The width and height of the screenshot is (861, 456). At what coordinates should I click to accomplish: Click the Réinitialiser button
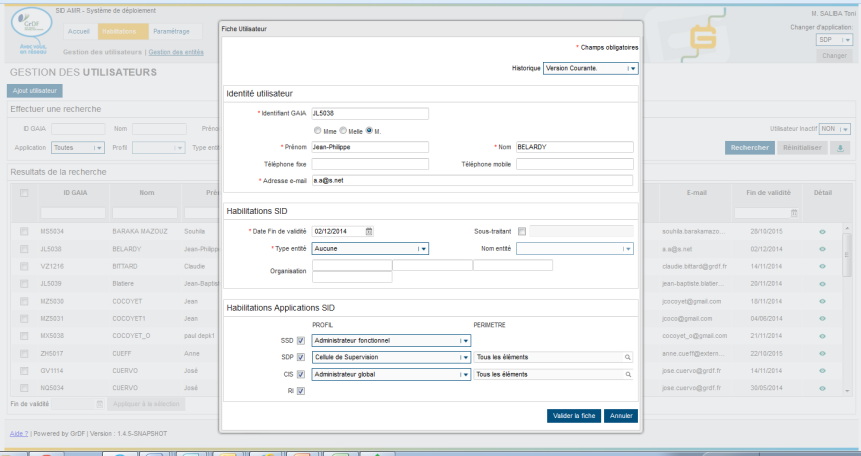pos(802,148)
